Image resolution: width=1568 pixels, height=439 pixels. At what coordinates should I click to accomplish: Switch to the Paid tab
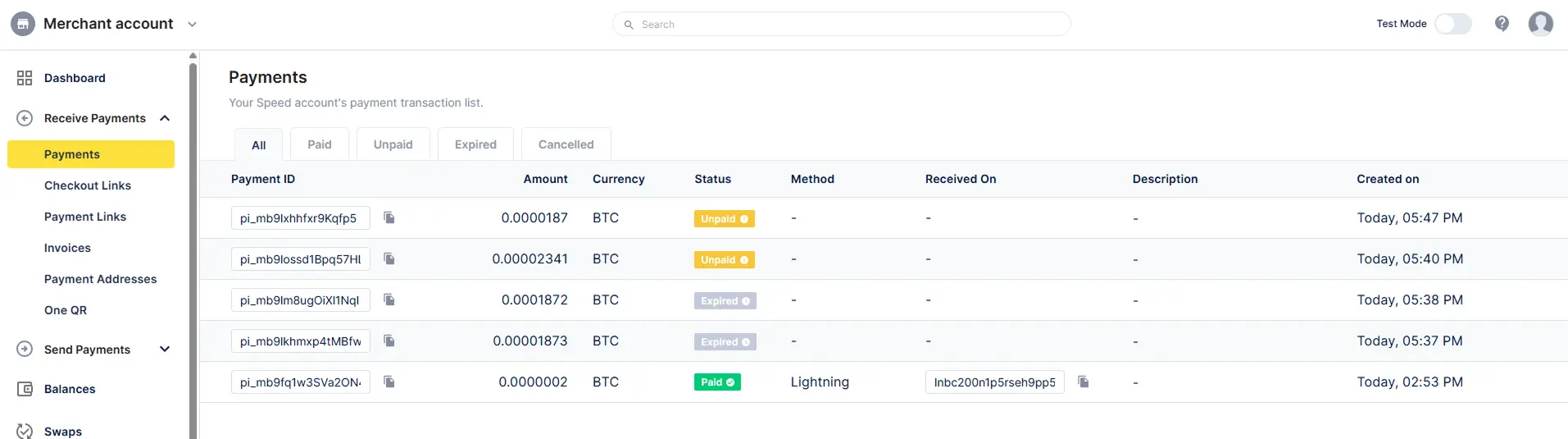(x=320, y=144)
